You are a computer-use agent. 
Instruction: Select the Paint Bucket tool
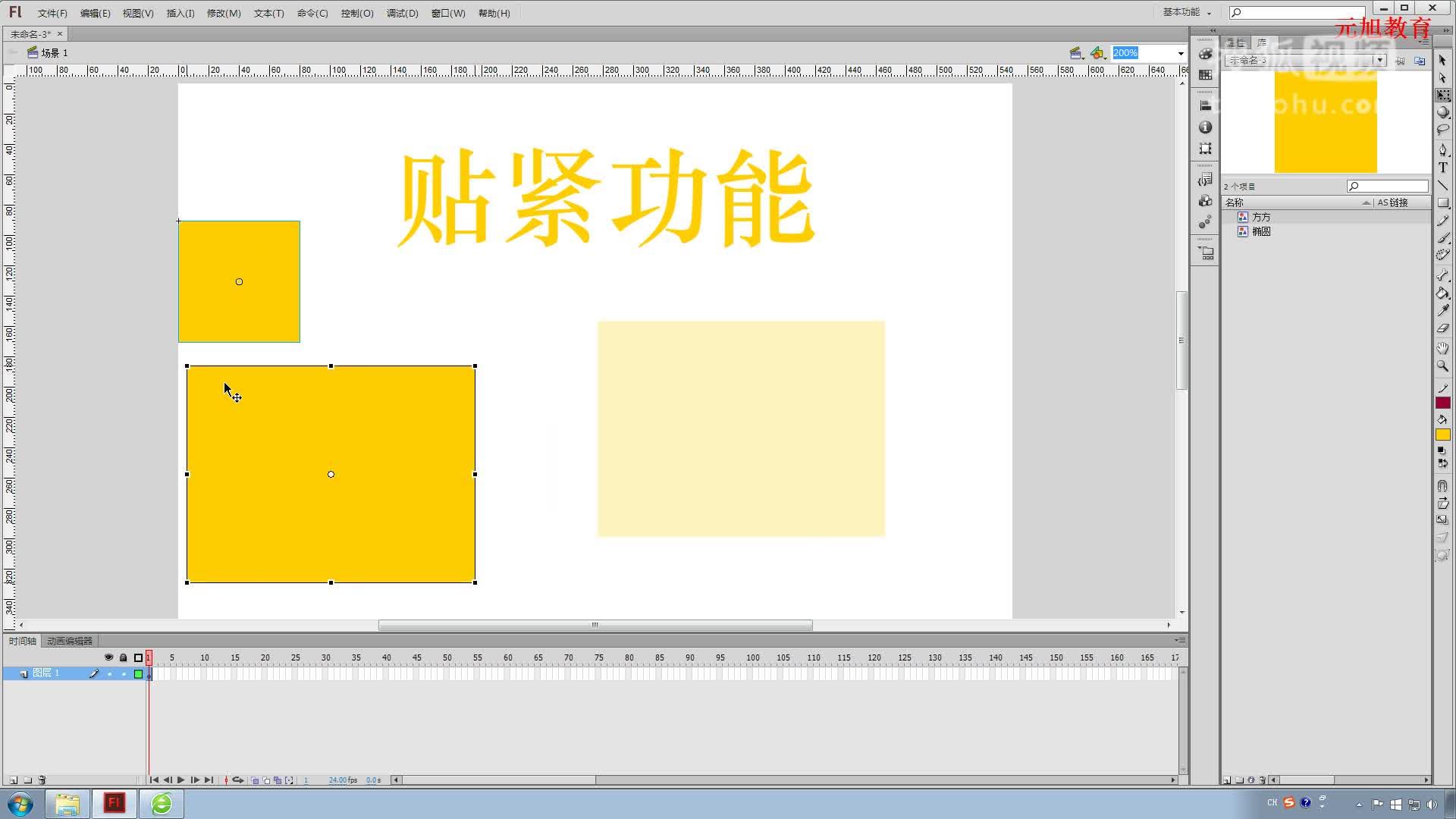(x=1442, y=293)
